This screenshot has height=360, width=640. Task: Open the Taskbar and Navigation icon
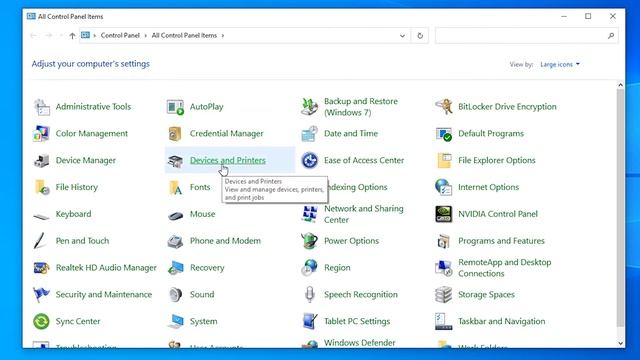pyautogui.click(x=444, y=322)
